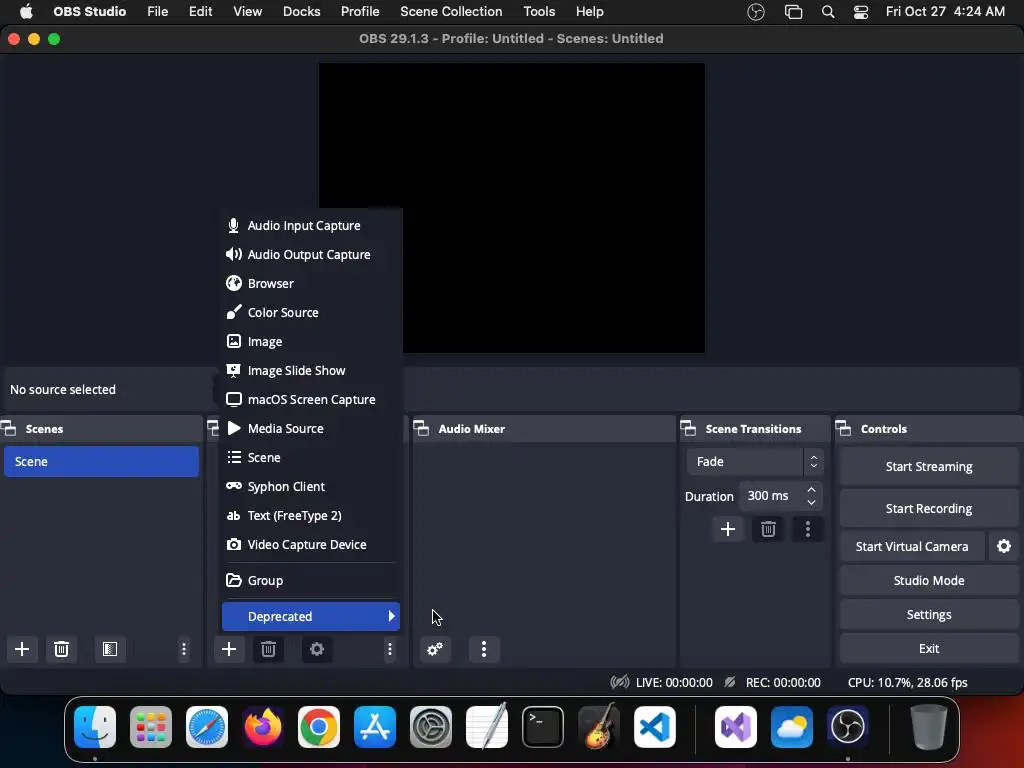Add a new scene with the plus button
Viewport: 1024px width, 768px height.
tap(22, 649)
